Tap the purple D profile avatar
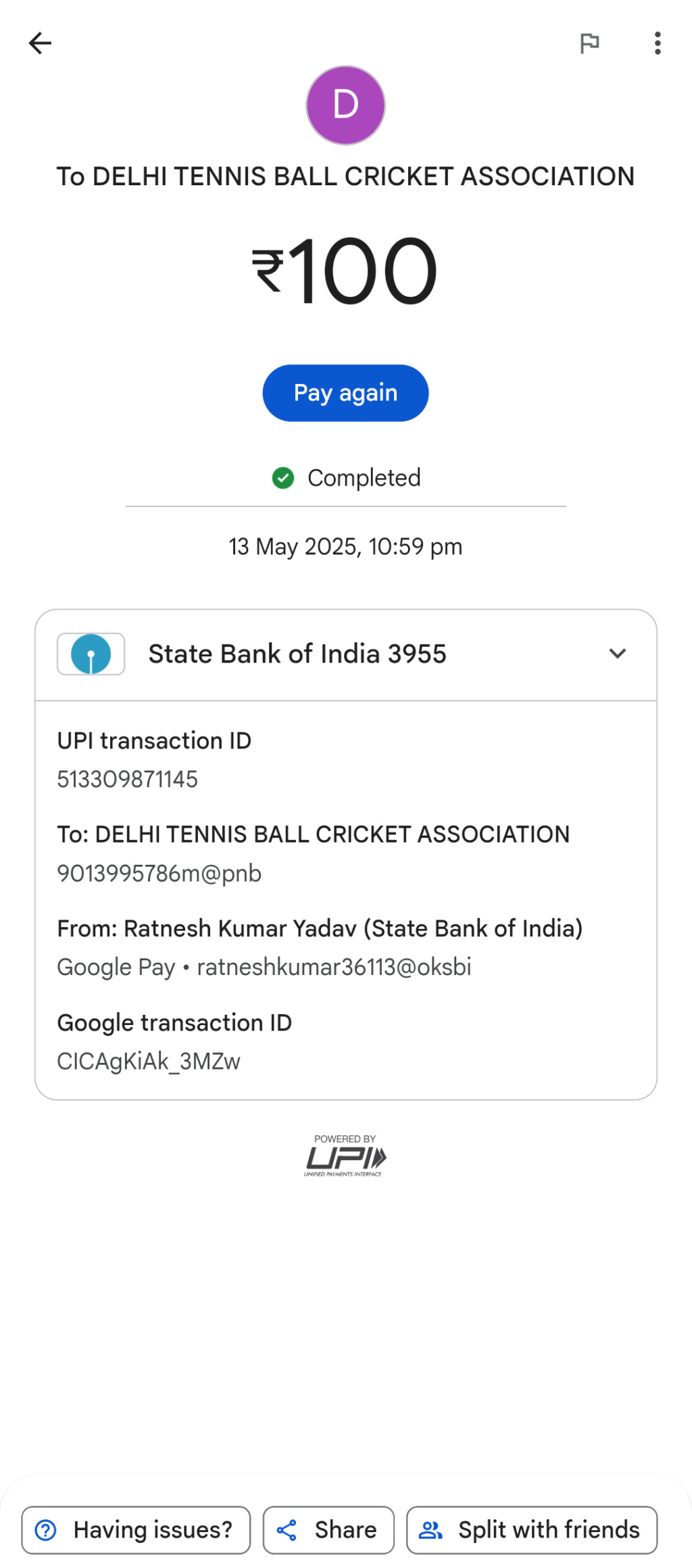The image size is (692, 1568). (x=345, y=105)
